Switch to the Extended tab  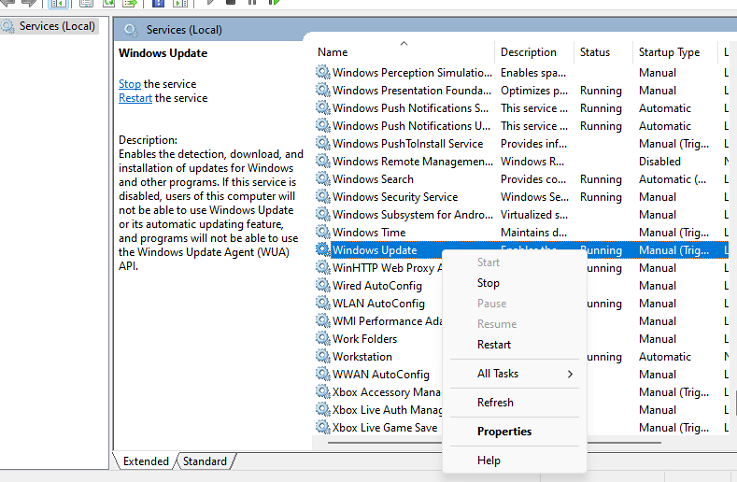[146, 461]
